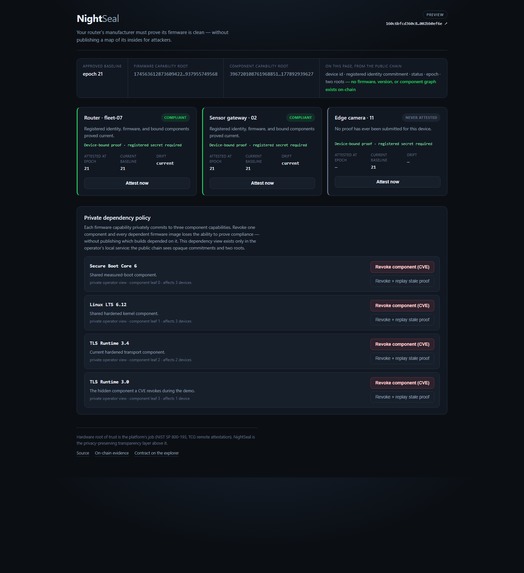Click the 'Linux LTS 6.12' component name
The height and width of the screenshot is (573, 524).
tap(108, 305)
